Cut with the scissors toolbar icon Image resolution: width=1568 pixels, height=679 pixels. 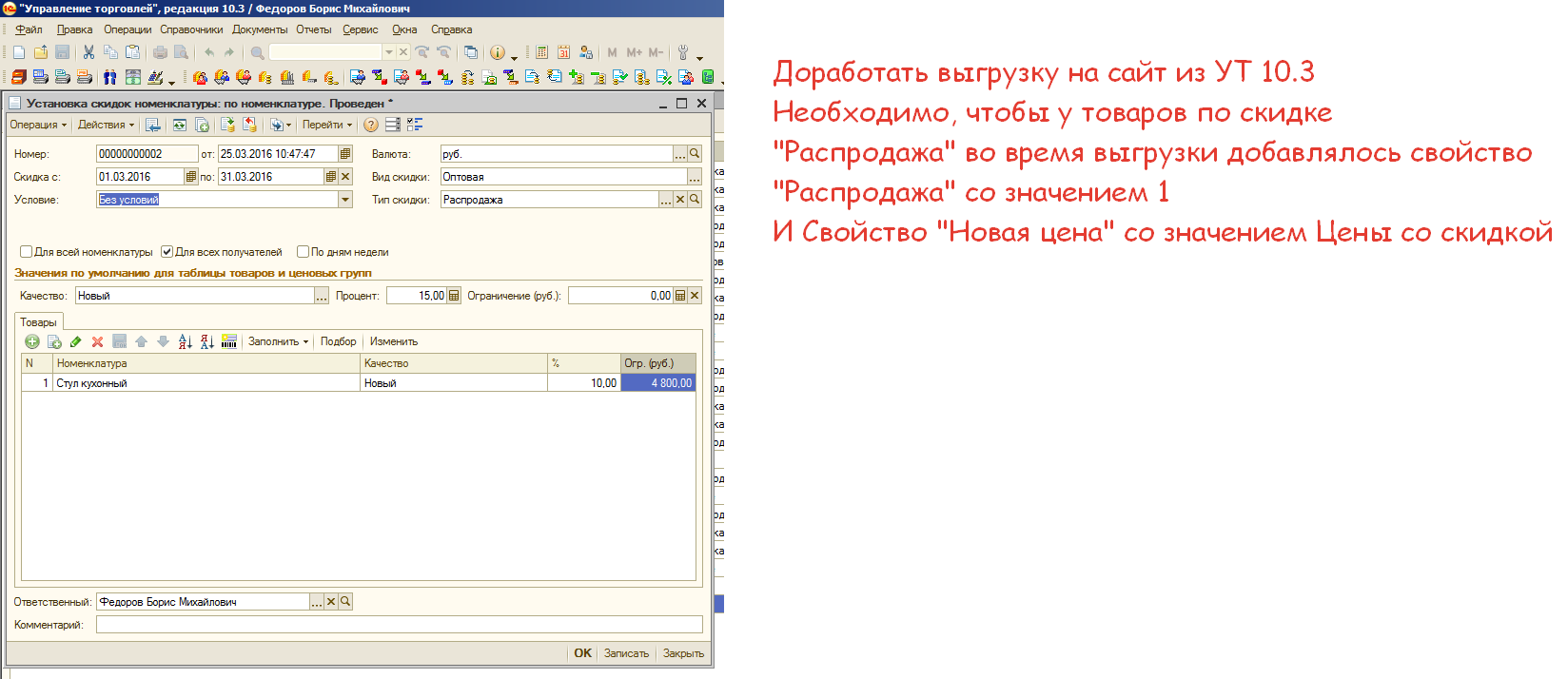(x=88, y=52)
